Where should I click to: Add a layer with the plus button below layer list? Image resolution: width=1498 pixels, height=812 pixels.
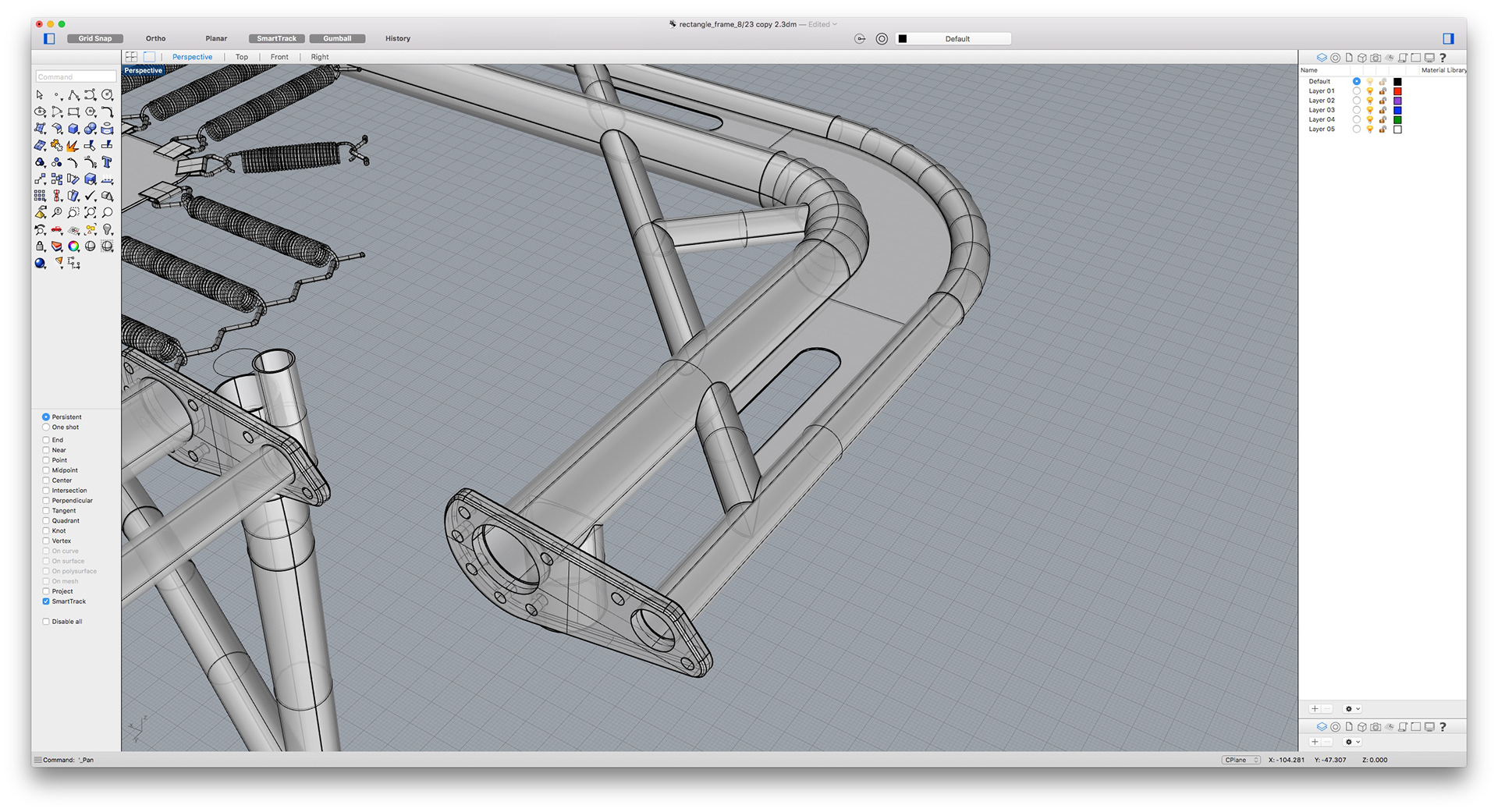click(1315, 709)
